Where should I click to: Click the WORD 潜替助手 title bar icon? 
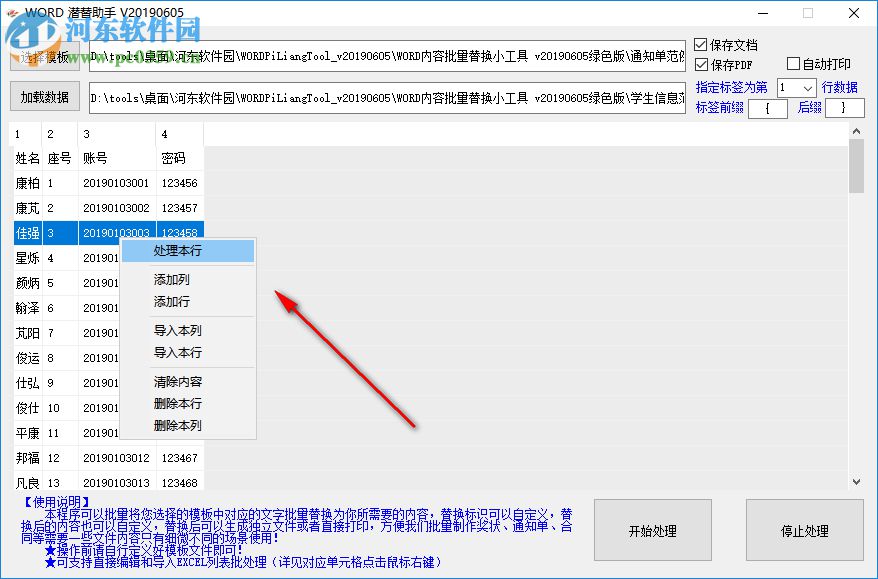(13, 12)
